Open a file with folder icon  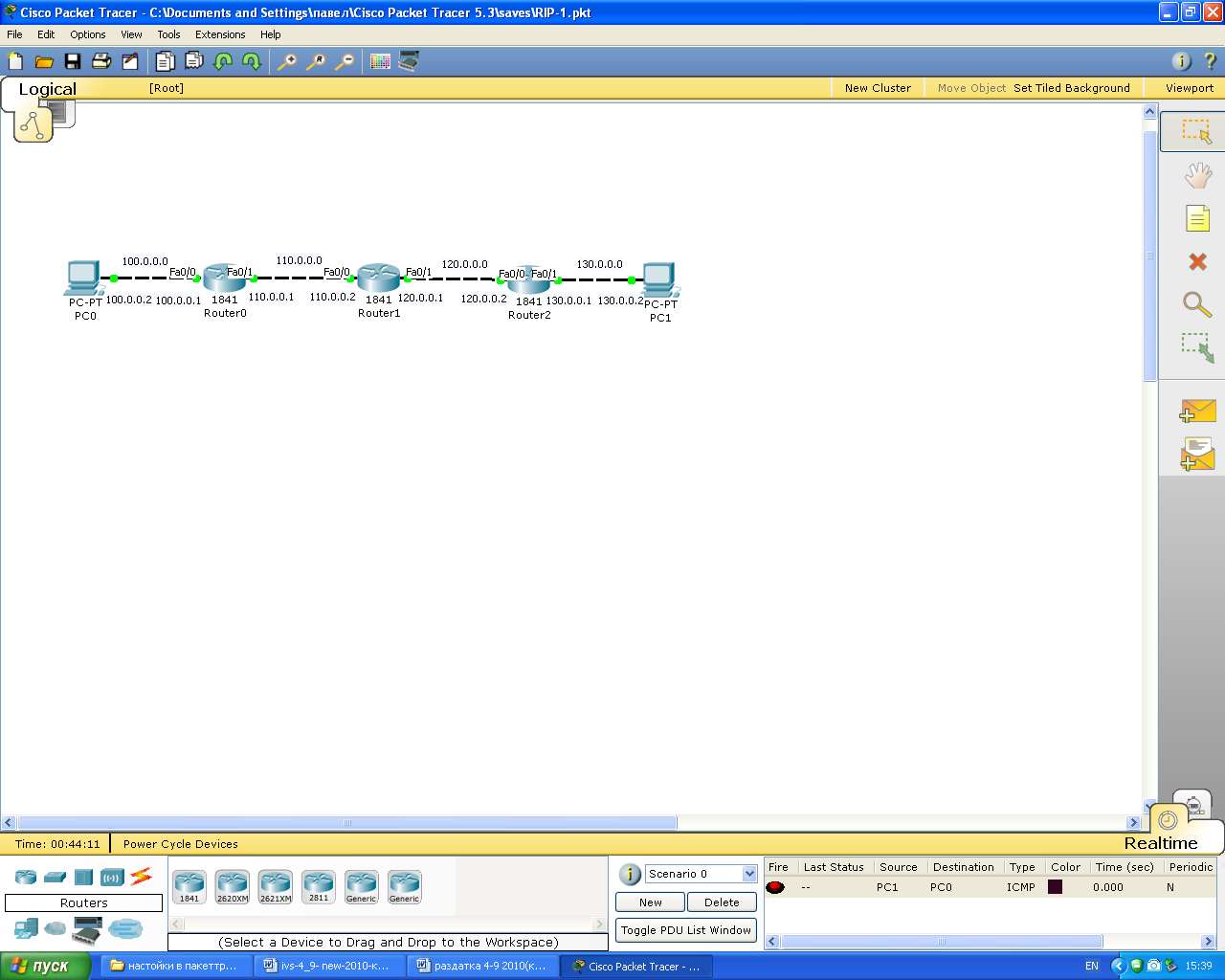click(x=44, y=61)
